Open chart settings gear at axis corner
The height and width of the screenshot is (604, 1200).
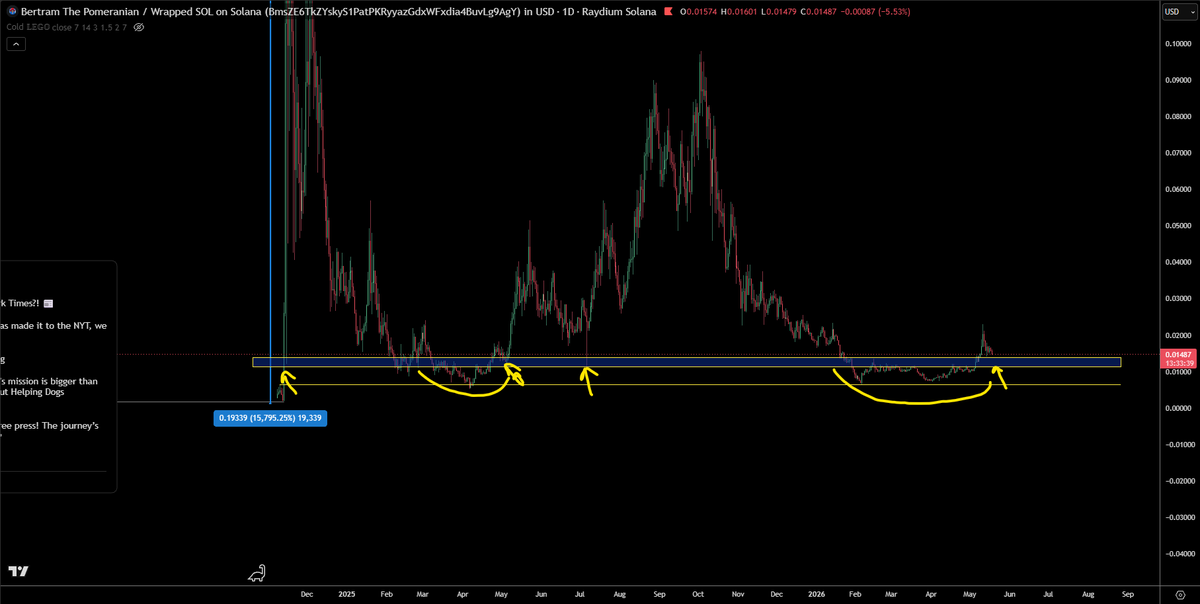tap(1180, 594)
